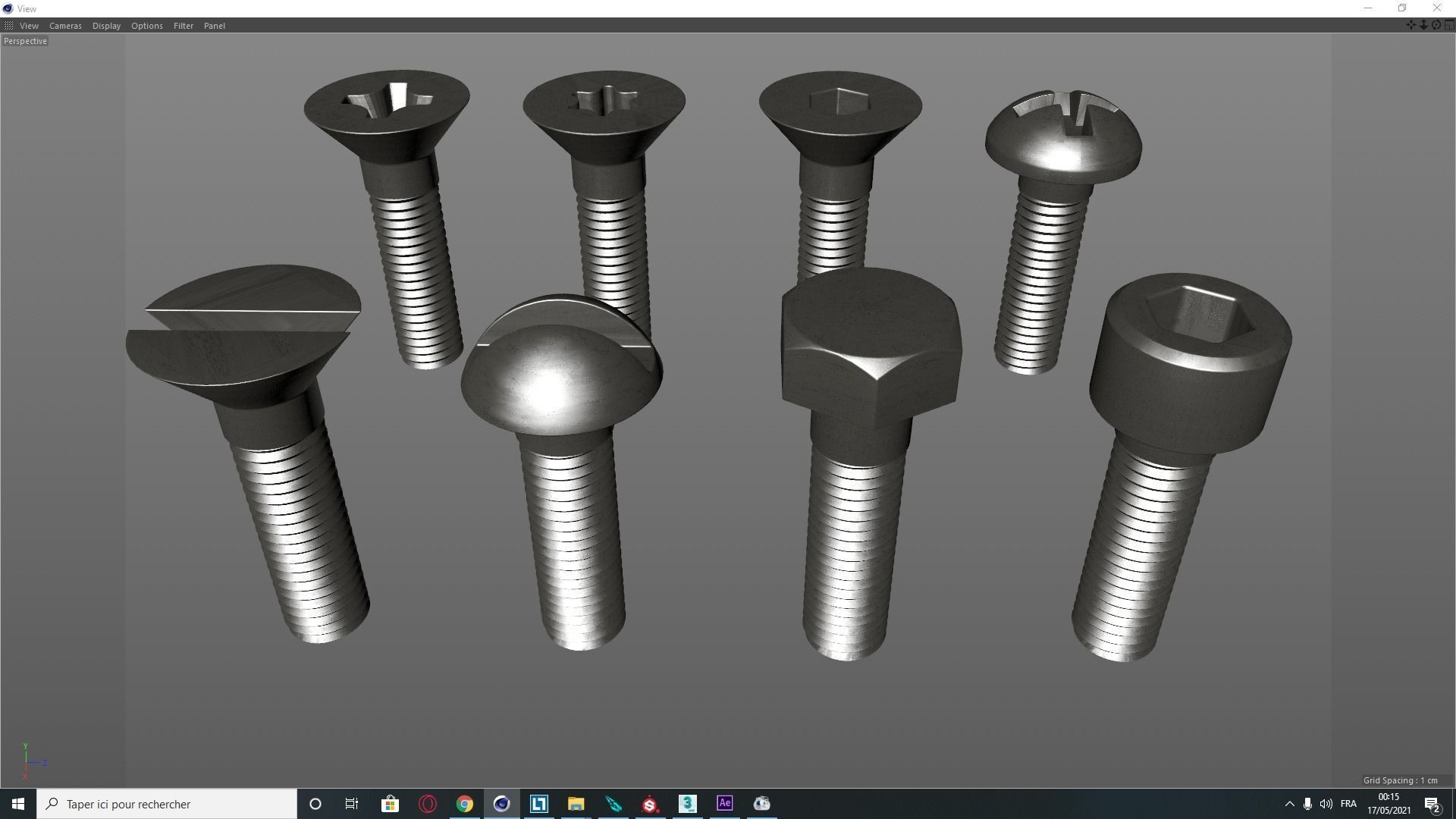The image size is (1456, 819).
Task: Open After Effects from taskbar
Action: [x=724, y=804]
